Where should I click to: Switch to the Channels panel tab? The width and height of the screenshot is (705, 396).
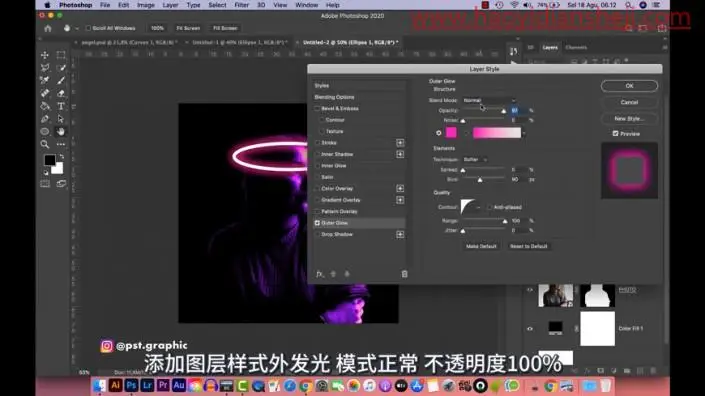[x=576, y=47]
